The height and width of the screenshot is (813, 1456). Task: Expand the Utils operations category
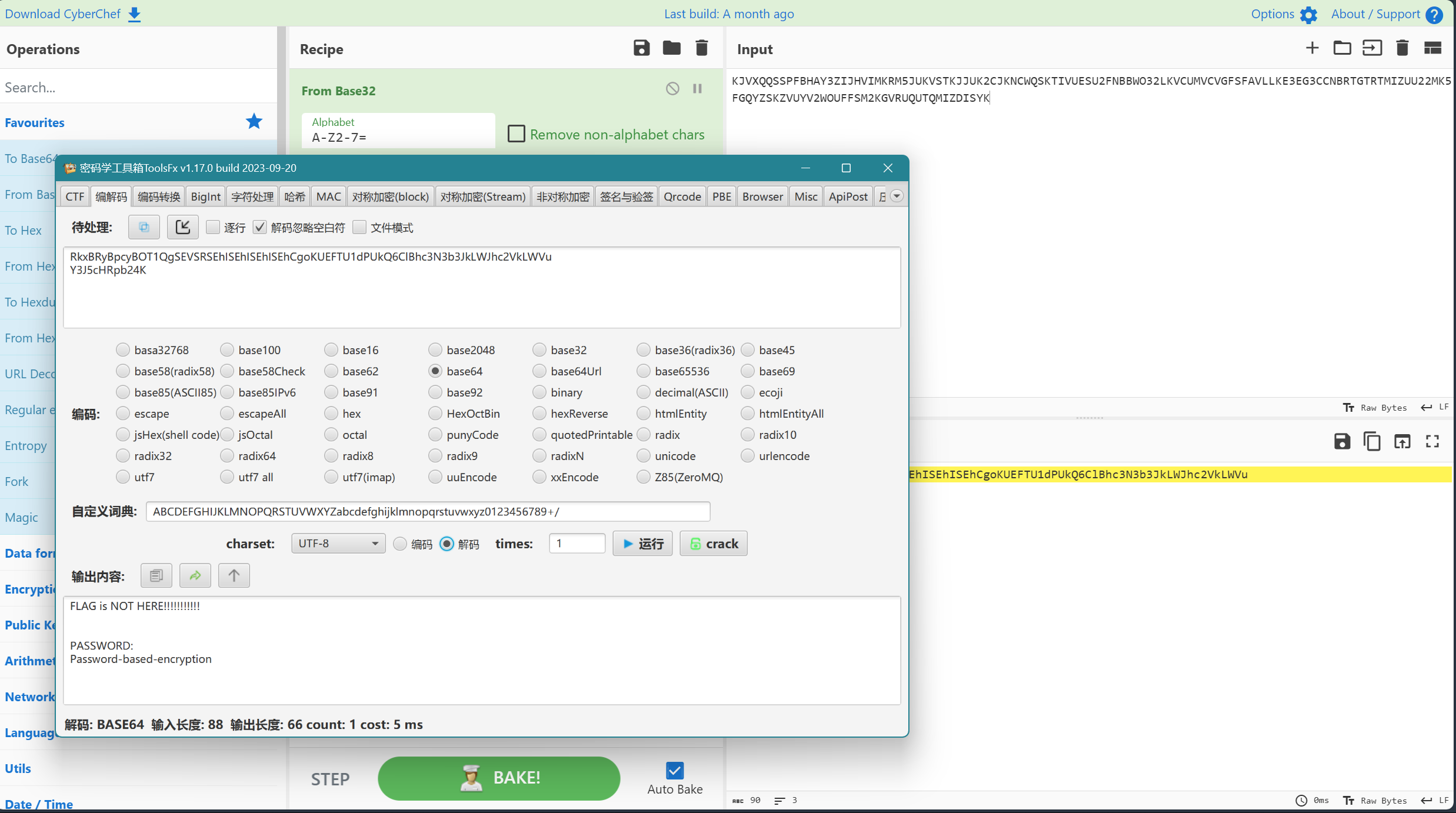click(x=18, y=768)
